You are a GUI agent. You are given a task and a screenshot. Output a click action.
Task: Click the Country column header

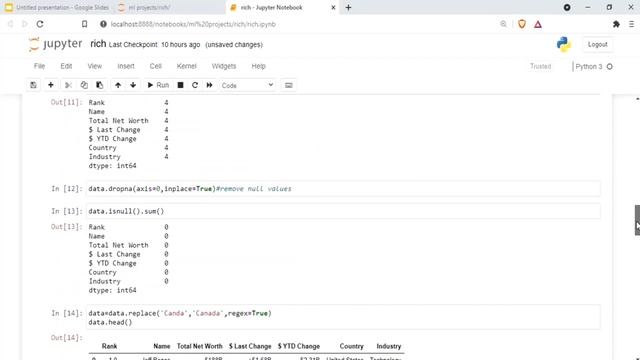point(351,346)
